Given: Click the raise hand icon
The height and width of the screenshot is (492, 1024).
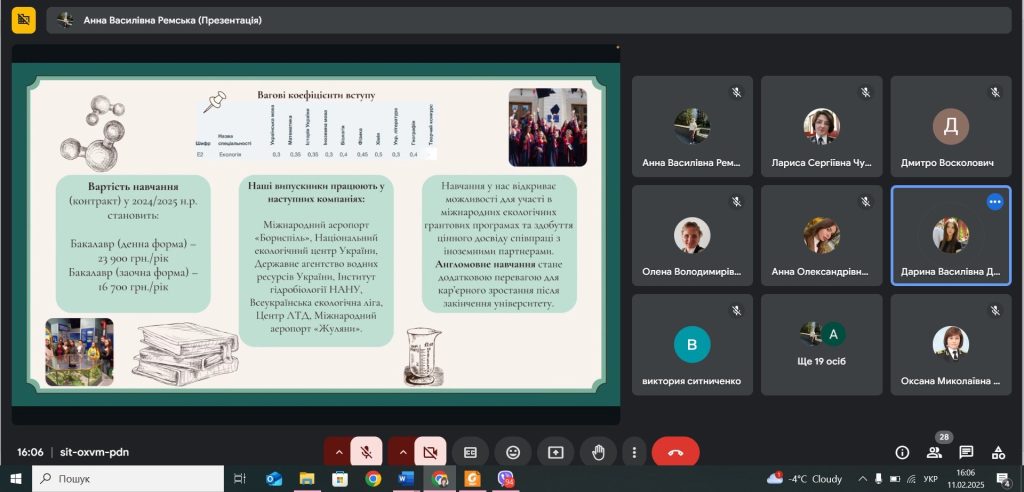Looking at the screenshot, I should point(598,452).
